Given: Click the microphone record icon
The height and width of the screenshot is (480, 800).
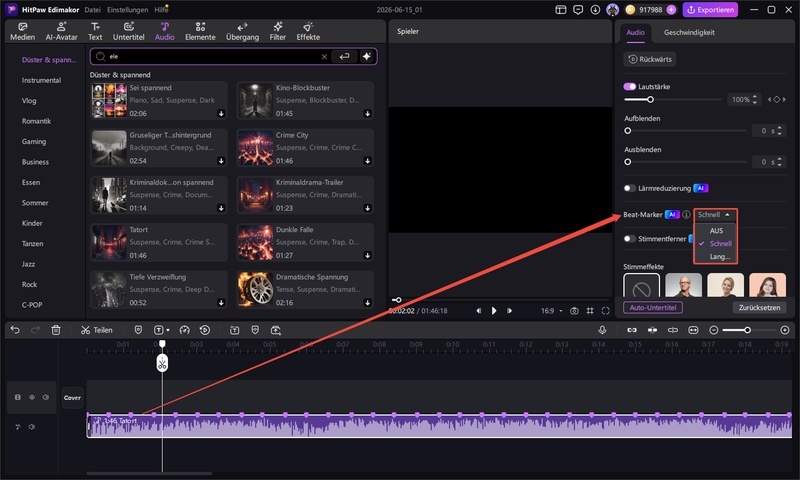Looking at the screenshot, I should (x=603, y=331).
